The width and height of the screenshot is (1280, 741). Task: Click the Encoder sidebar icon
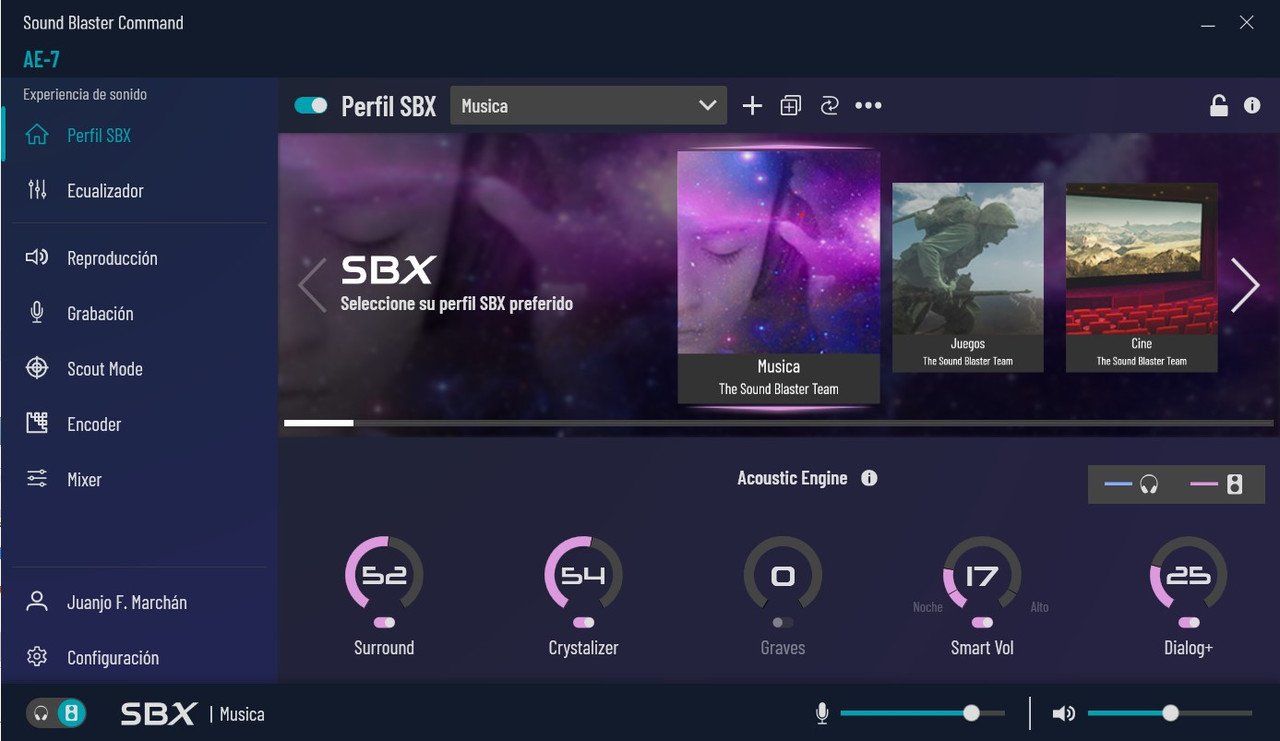coord(37,423)
